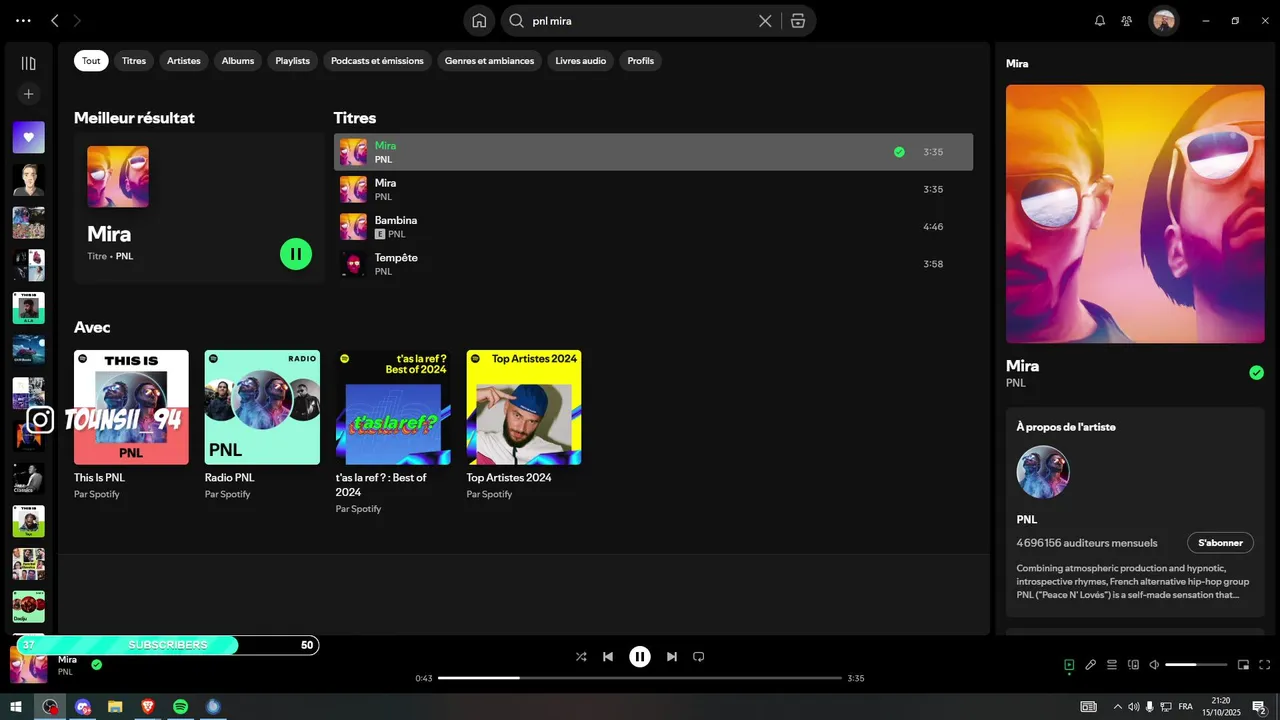Screen dimensions: 1280x720
Task: Open the Titres section heading
Action: (355, 118)
